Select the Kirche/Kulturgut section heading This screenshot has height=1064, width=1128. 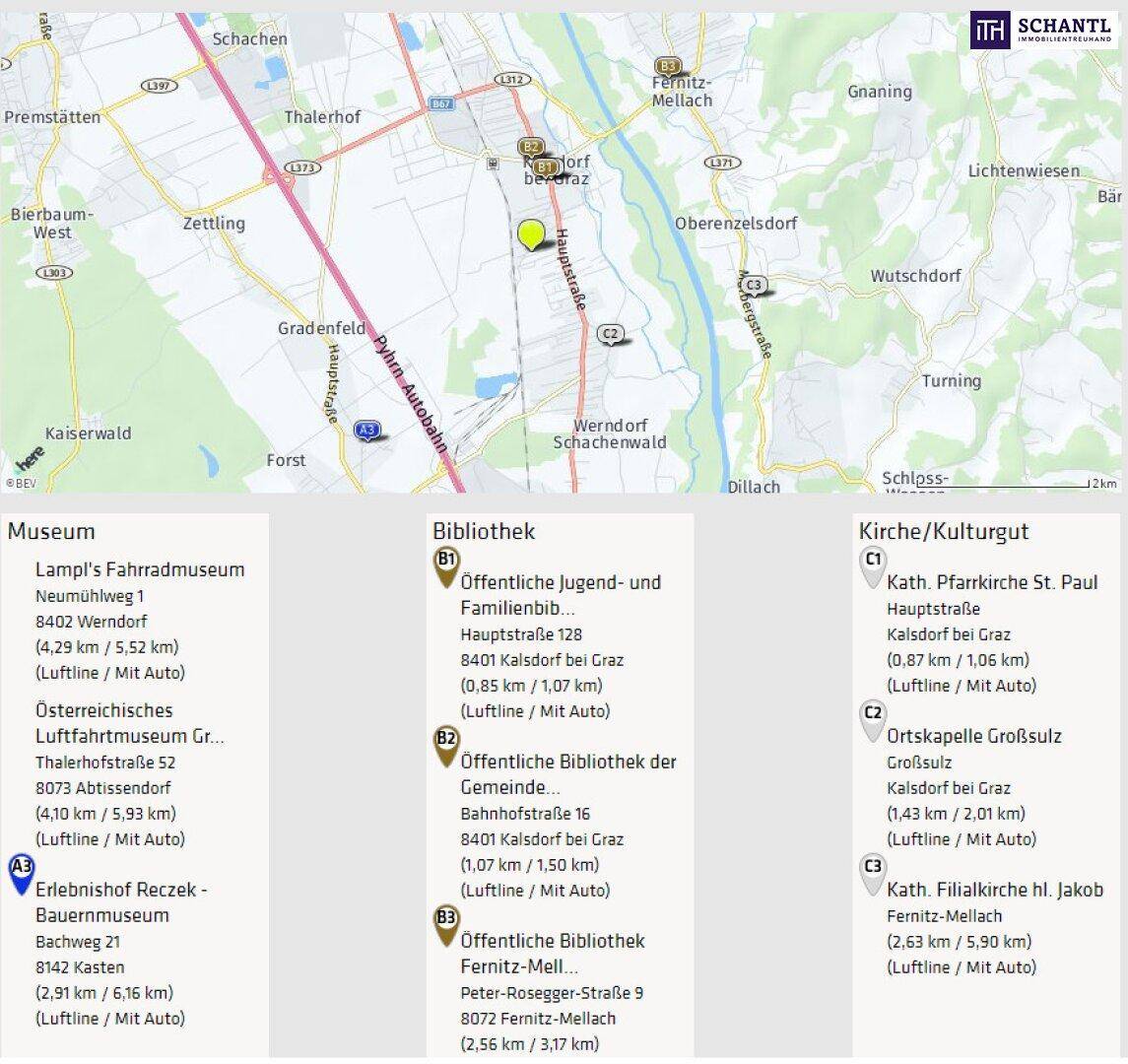943,532
